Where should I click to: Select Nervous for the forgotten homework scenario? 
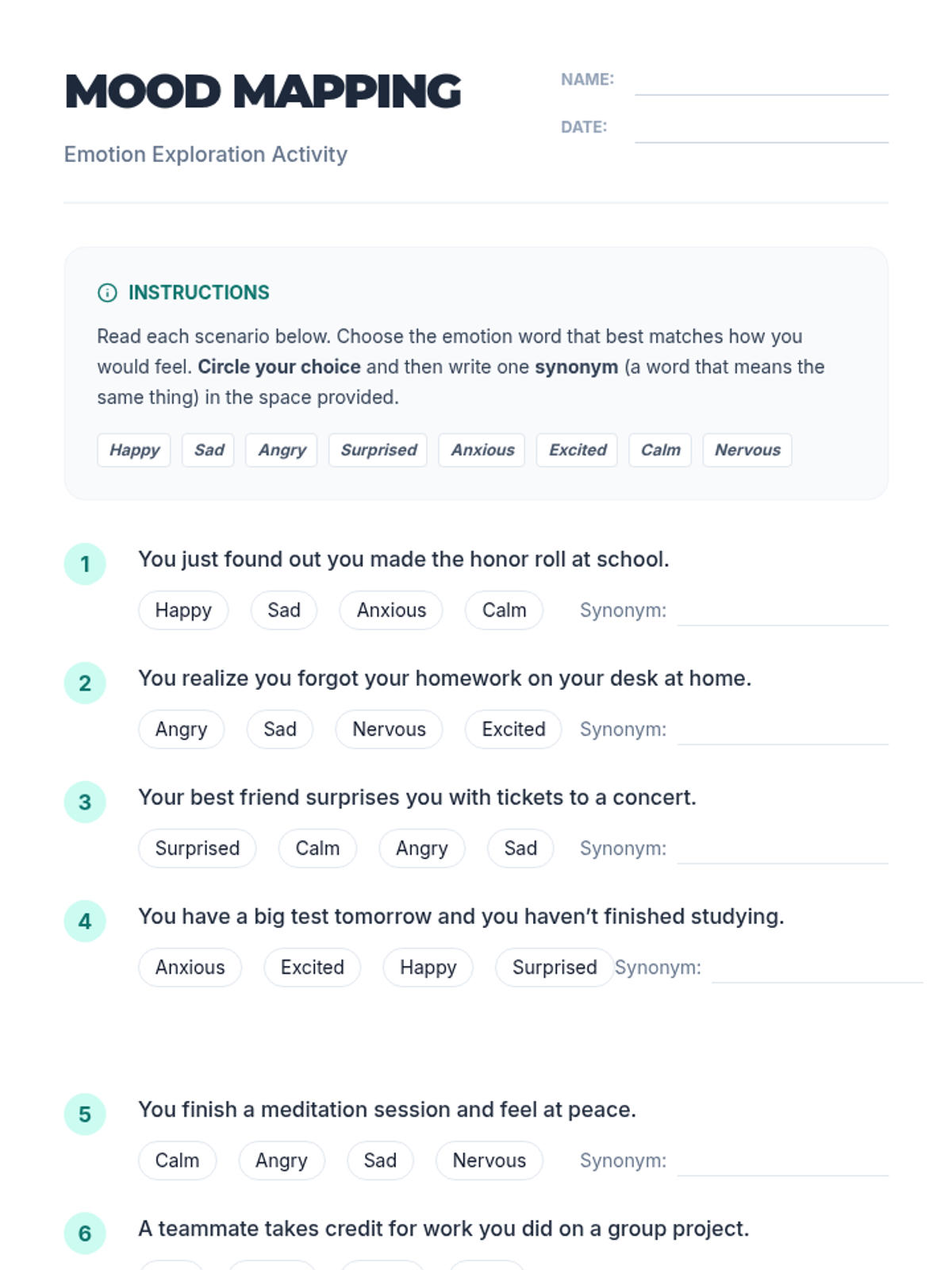point(389,729)
